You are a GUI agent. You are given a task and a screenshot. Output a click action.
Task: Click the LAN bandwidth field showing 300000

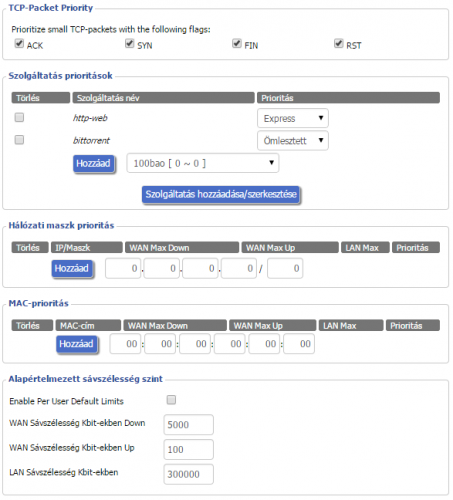(189, 474)
